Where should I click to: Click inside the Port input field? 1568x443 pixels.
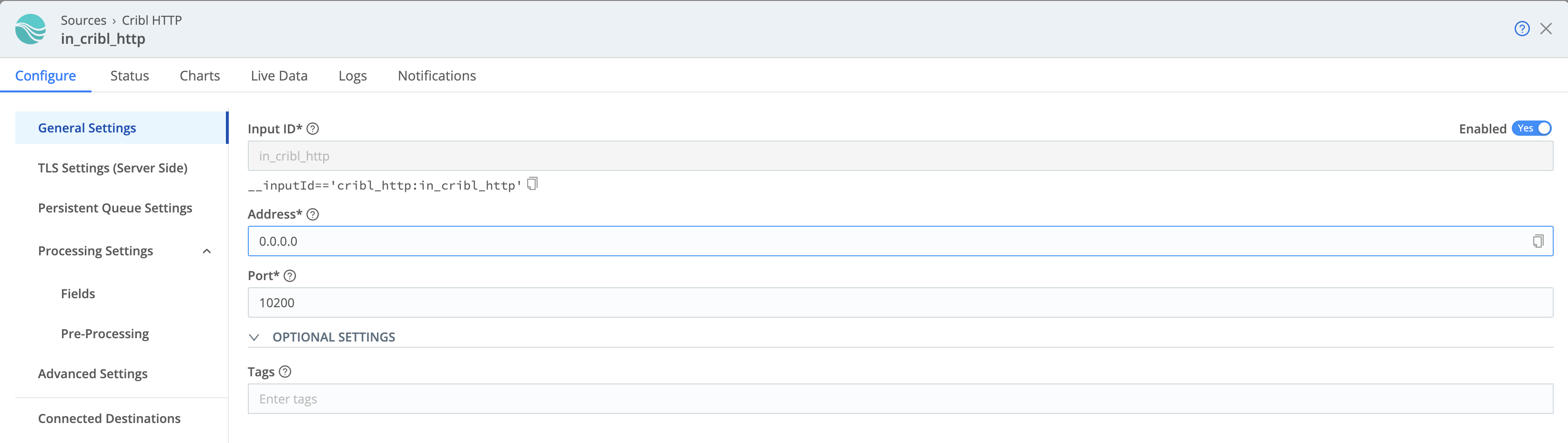click(609, 302)
